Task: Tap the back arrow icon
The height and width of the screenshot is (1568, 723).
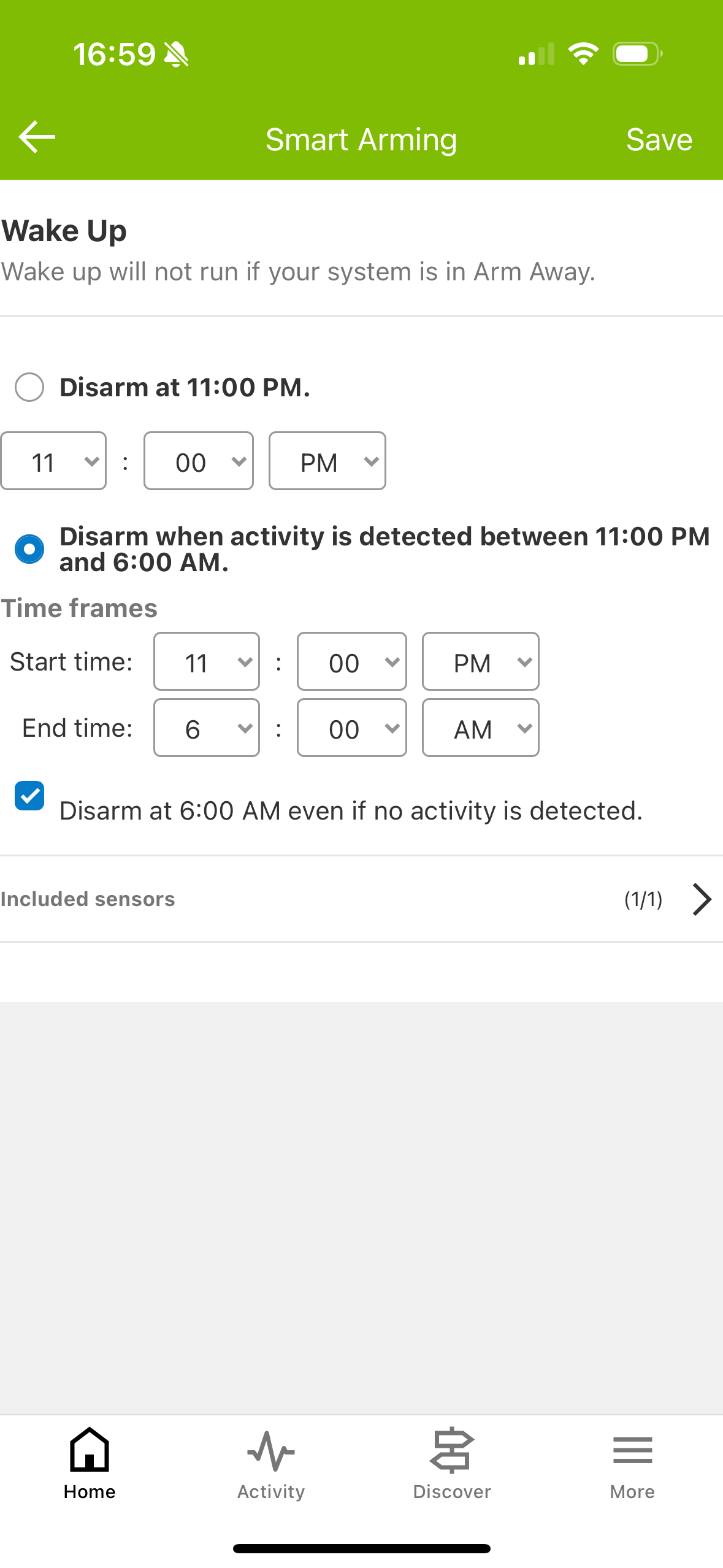Action: [x=37, y=137]
